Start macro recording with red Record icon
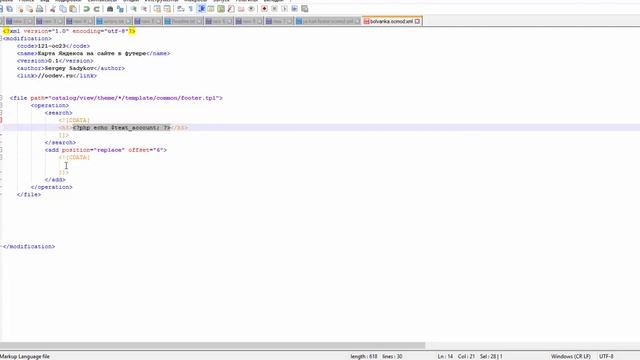Viewport: 640px width, 360px height. tap(264, 9)
